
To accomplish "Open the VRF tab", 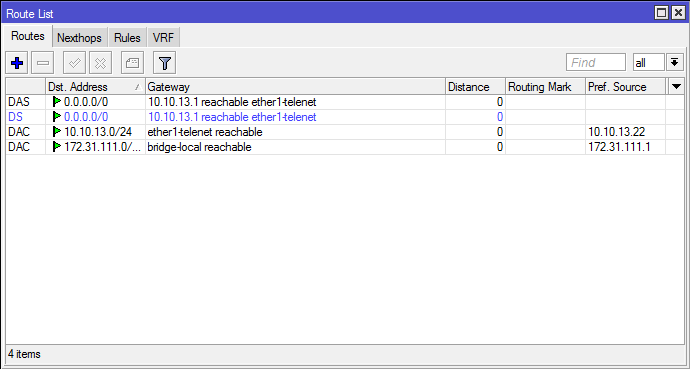I will (163, 37).
